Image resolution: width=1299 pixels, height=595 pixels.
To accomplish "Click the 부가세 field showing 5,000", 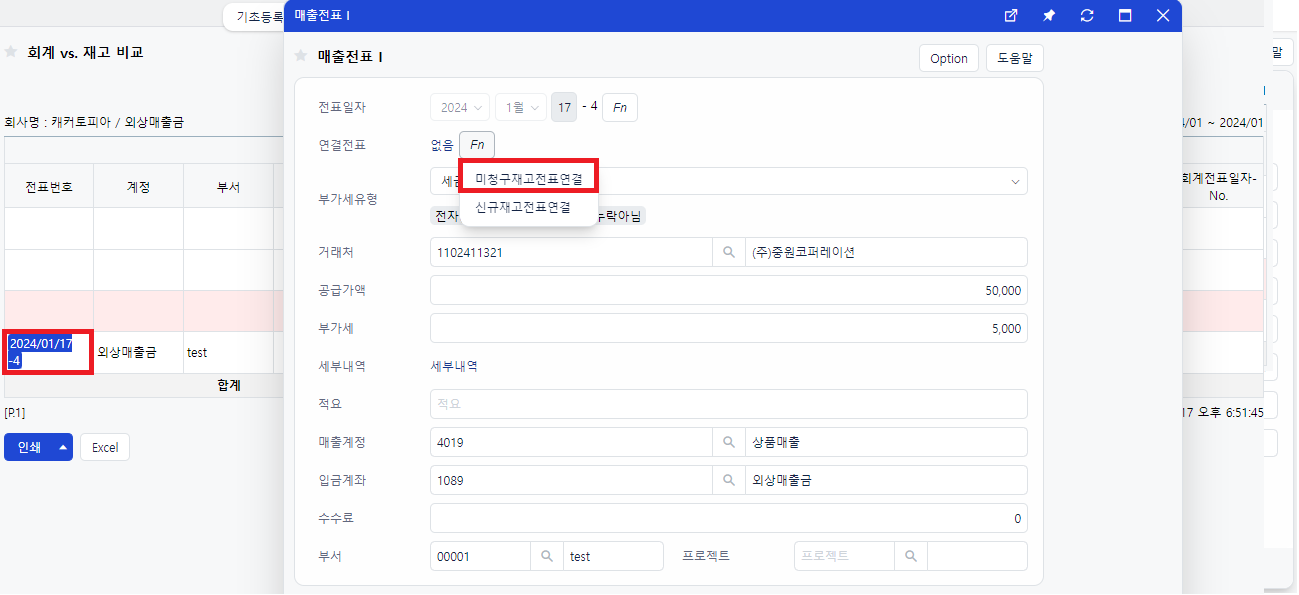I will click(729, 328).
